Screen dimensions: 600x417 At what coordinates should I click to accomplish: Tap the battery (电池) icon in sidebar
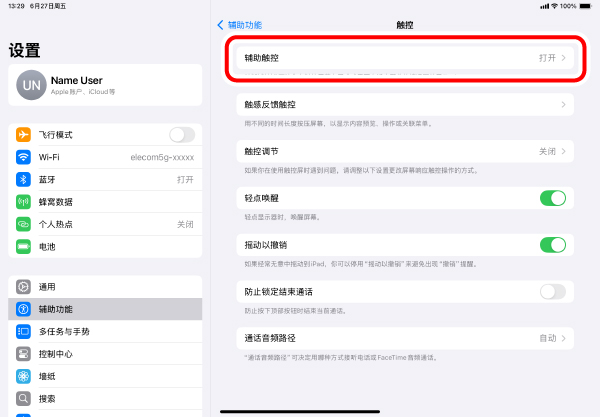point(23,246)
